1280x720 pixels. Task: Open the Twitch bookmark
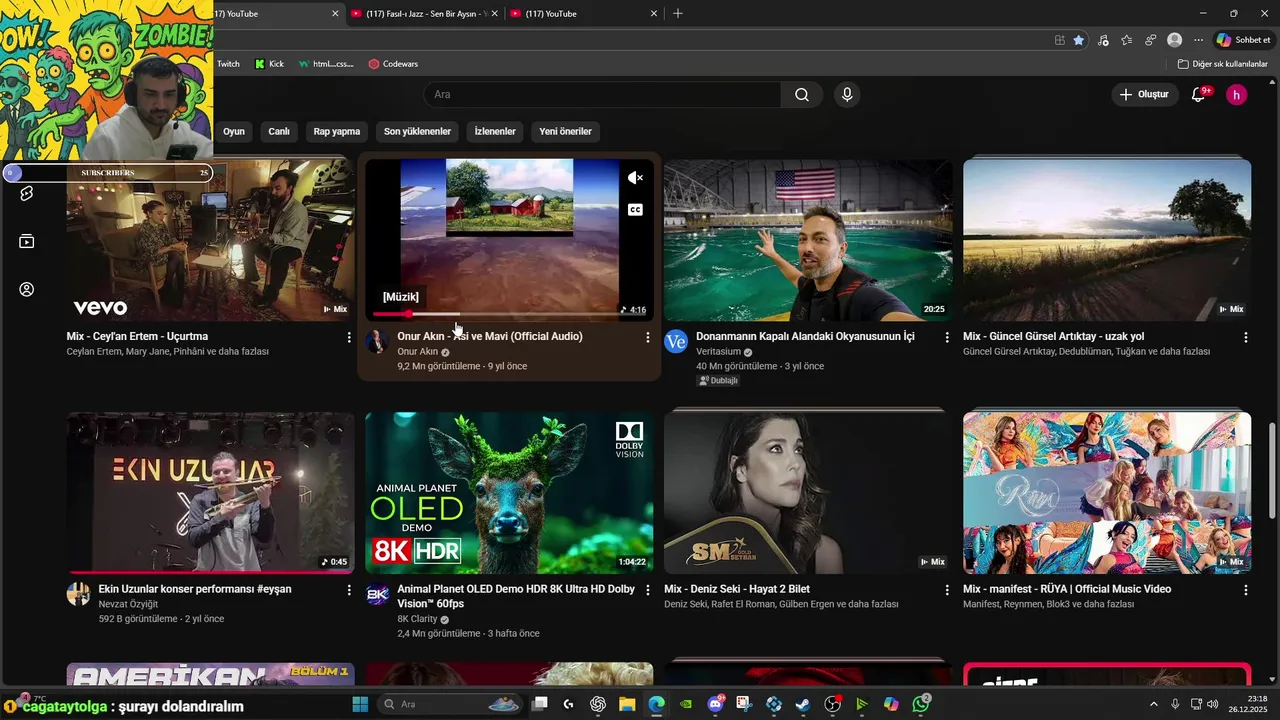pos(228,64)
